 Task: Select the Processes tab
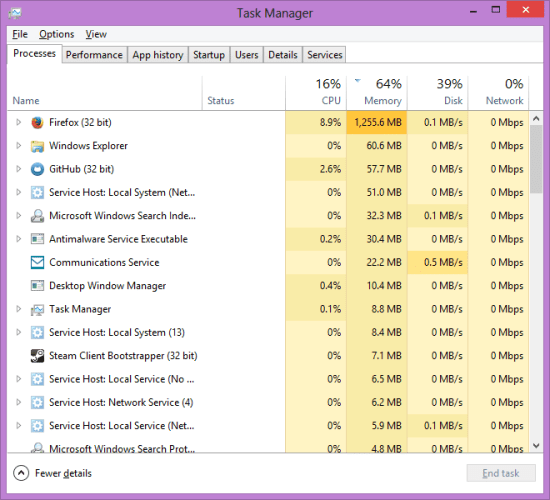pos(34,54)
